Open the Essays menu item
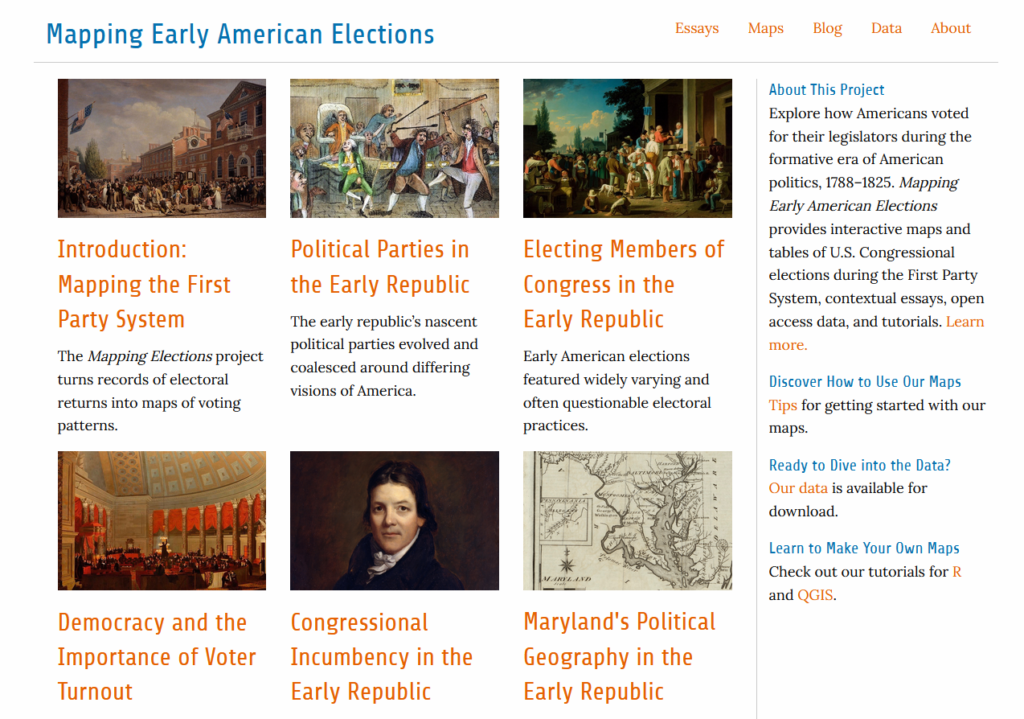The height and width of the screenshot is (719, 1024). click(x=696, y=28)
